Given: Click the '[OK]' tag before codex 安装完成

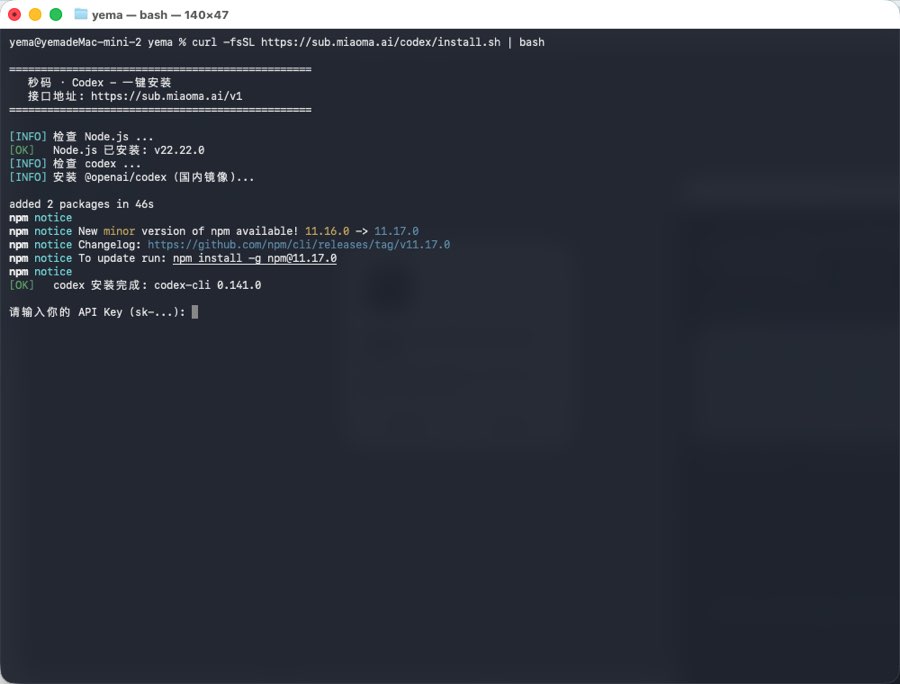Looking at the screenshot, I should click(22, 285).
